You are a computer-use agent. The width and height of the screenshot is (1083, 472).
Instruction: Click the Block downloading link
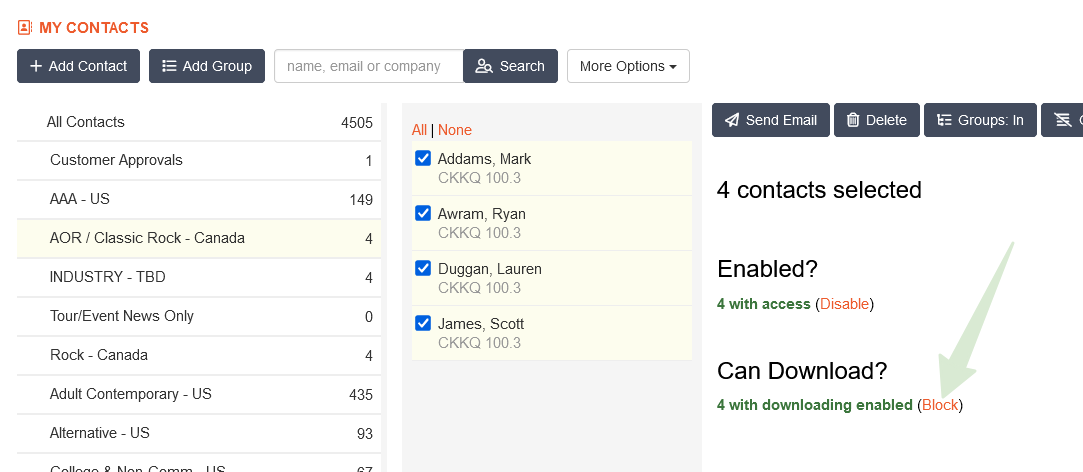click(940, 405)
